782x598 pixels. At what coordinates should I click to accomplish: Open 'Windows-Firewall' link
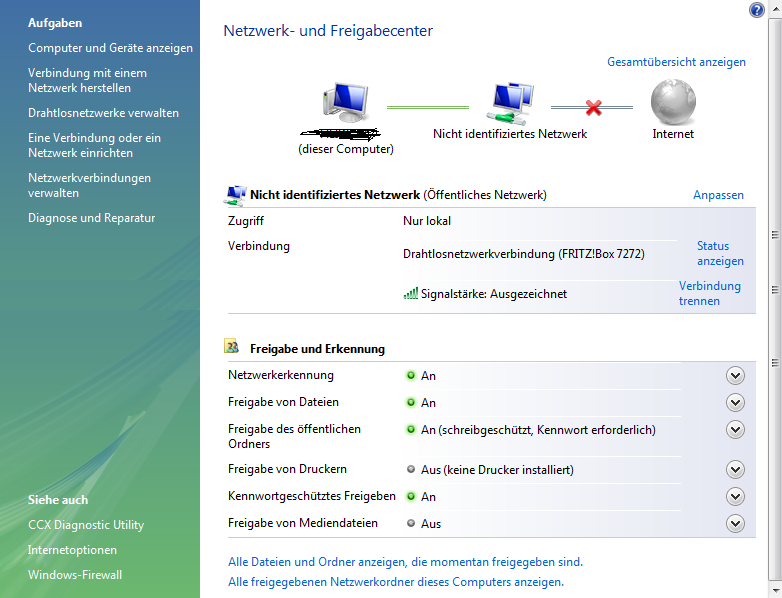click(75, 575)
